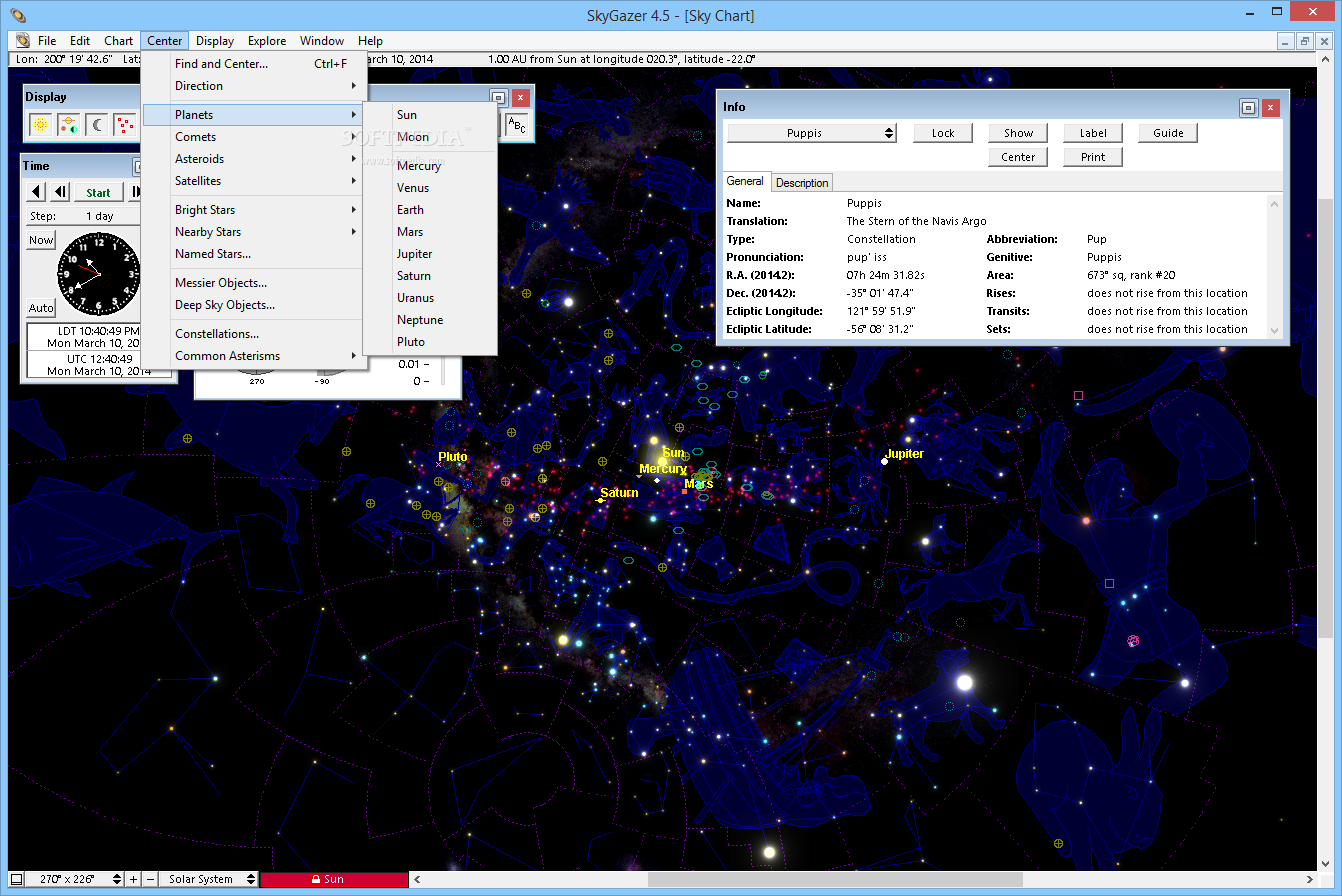The height and width of the screenshot is (896, 1342).
Task: Expand Satellites submenu
Action: click(x=252, y=181)
